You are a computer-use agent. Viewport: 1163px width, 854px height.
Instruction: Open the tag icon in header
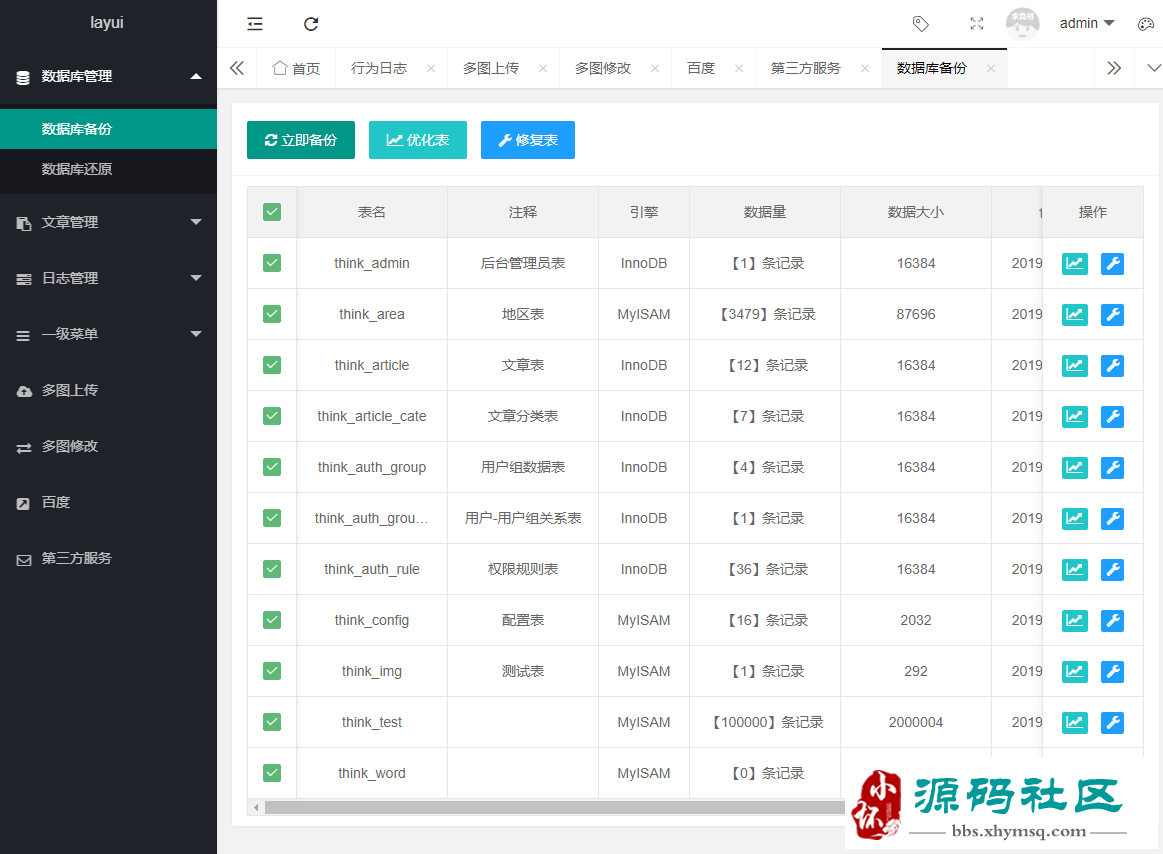tap(920, 24)
